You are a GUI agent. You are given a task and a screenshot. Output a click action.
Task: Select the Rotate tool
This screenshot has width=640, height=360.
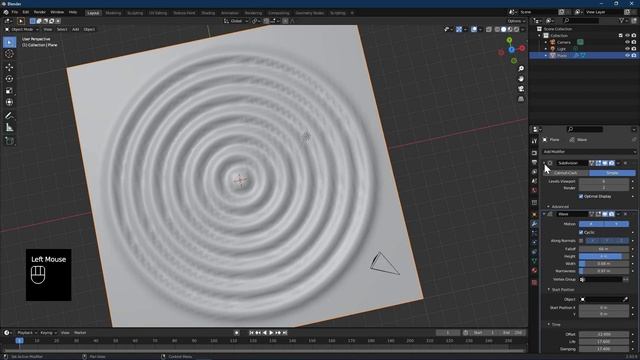pyautogui.click(x=9, y=79)
